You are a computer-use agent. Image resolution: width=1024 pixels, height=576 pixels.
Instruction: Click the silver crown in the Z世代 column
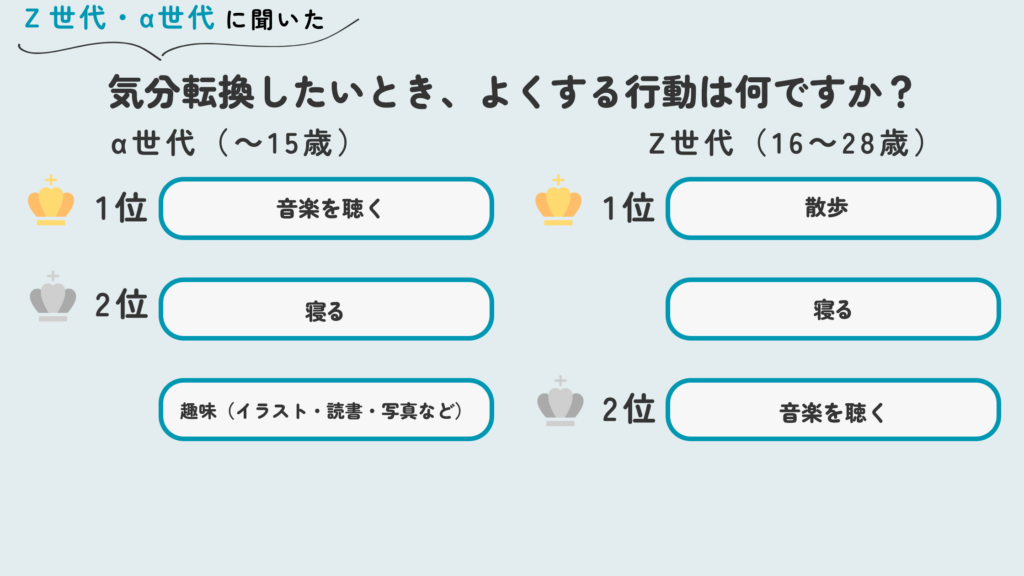click(x=560, y=403)
